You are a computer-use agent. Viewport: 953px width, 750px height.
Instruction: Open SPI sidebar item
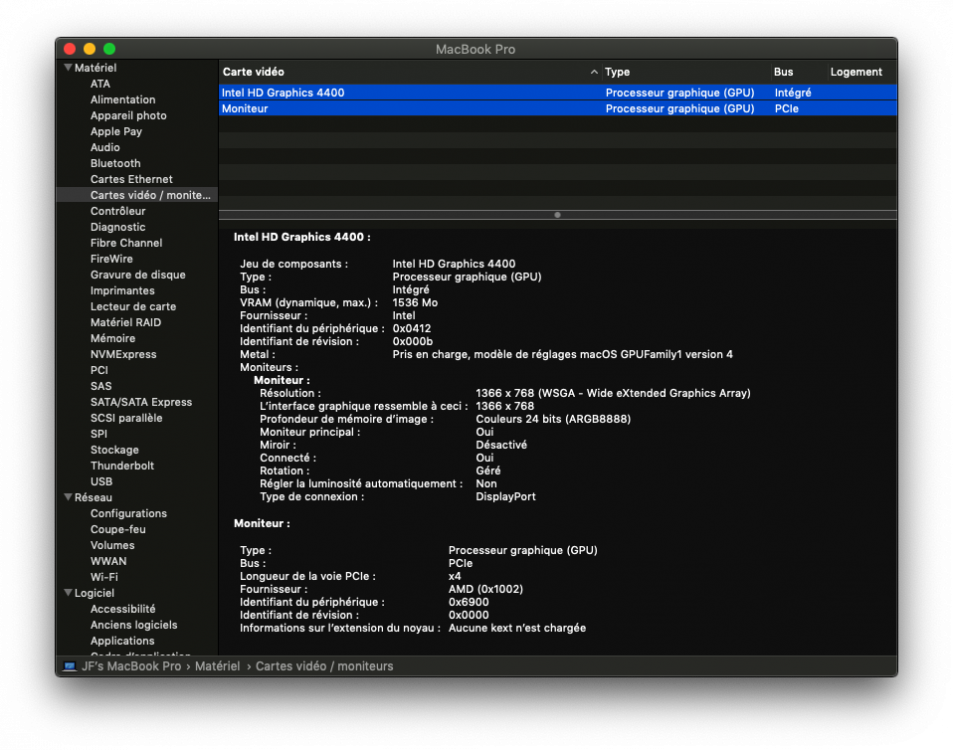pos(98,434)
